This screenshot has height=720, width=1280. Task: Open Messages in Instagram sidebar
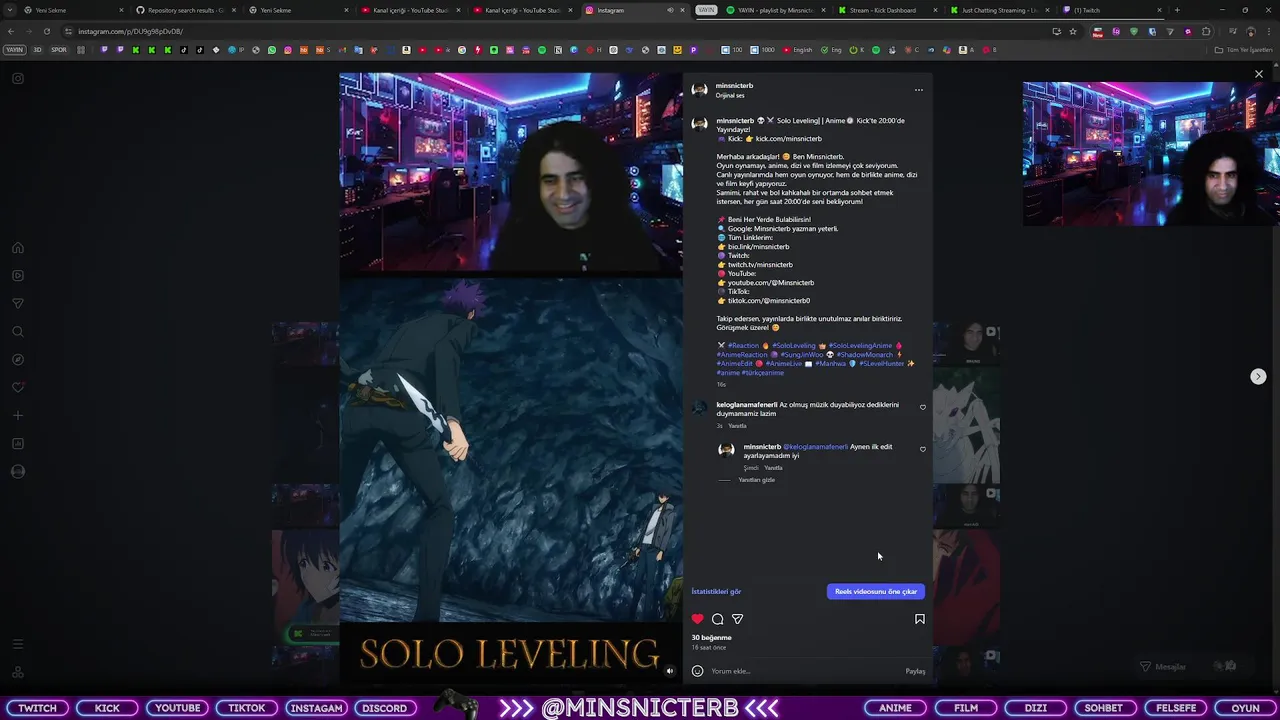(x=18, y=304)
